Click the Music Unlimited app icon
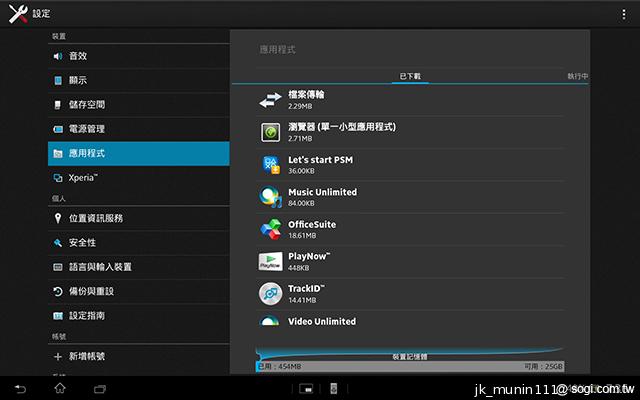This screenshot has width=640, height=400. 270,197
